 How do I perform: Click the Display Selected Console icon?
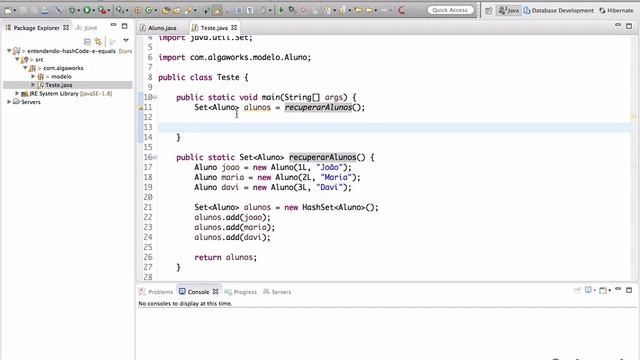pyautogui.click(x=588, y=290)
